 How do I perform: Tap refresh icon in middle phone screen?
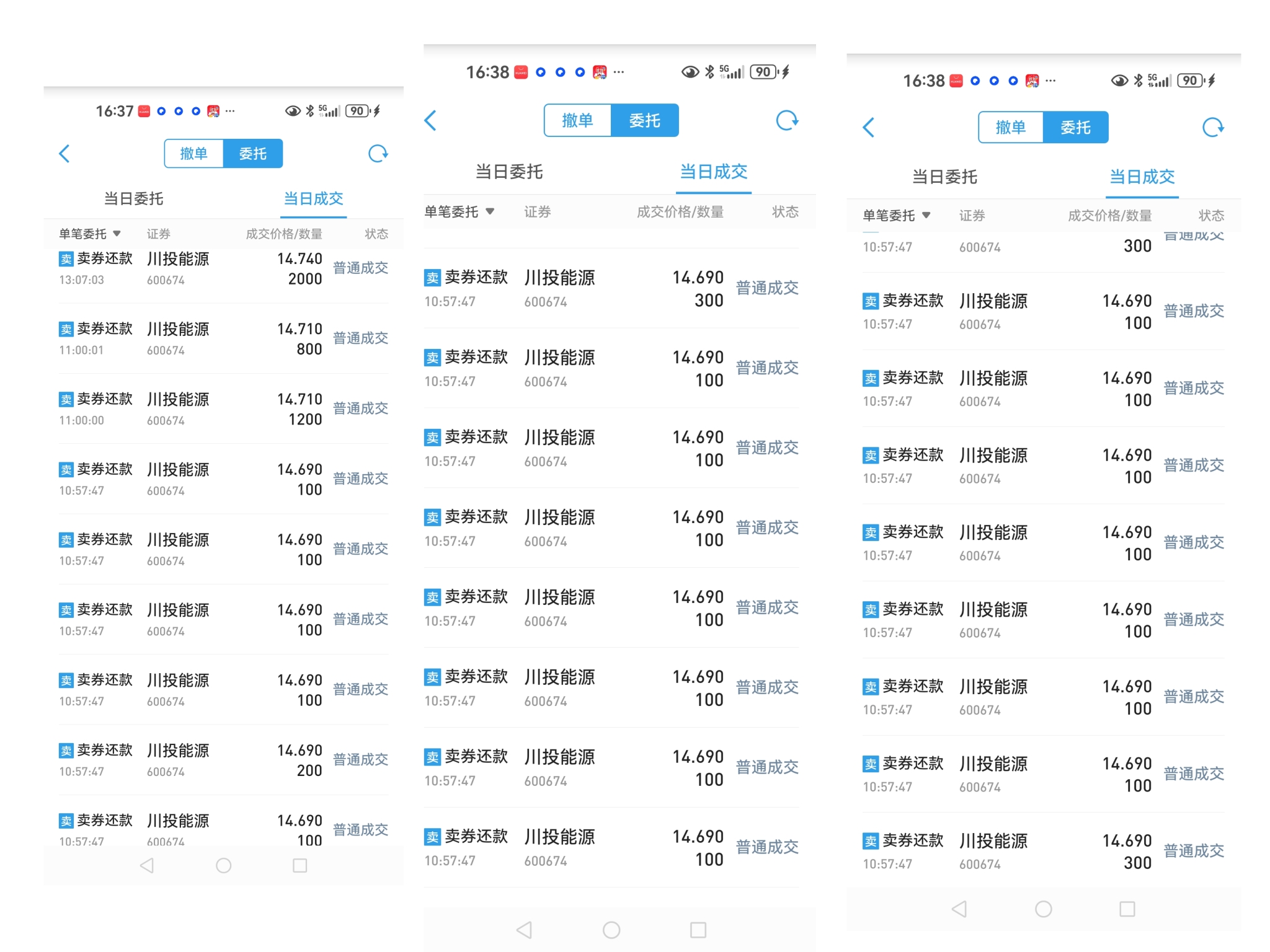[787, 120]
